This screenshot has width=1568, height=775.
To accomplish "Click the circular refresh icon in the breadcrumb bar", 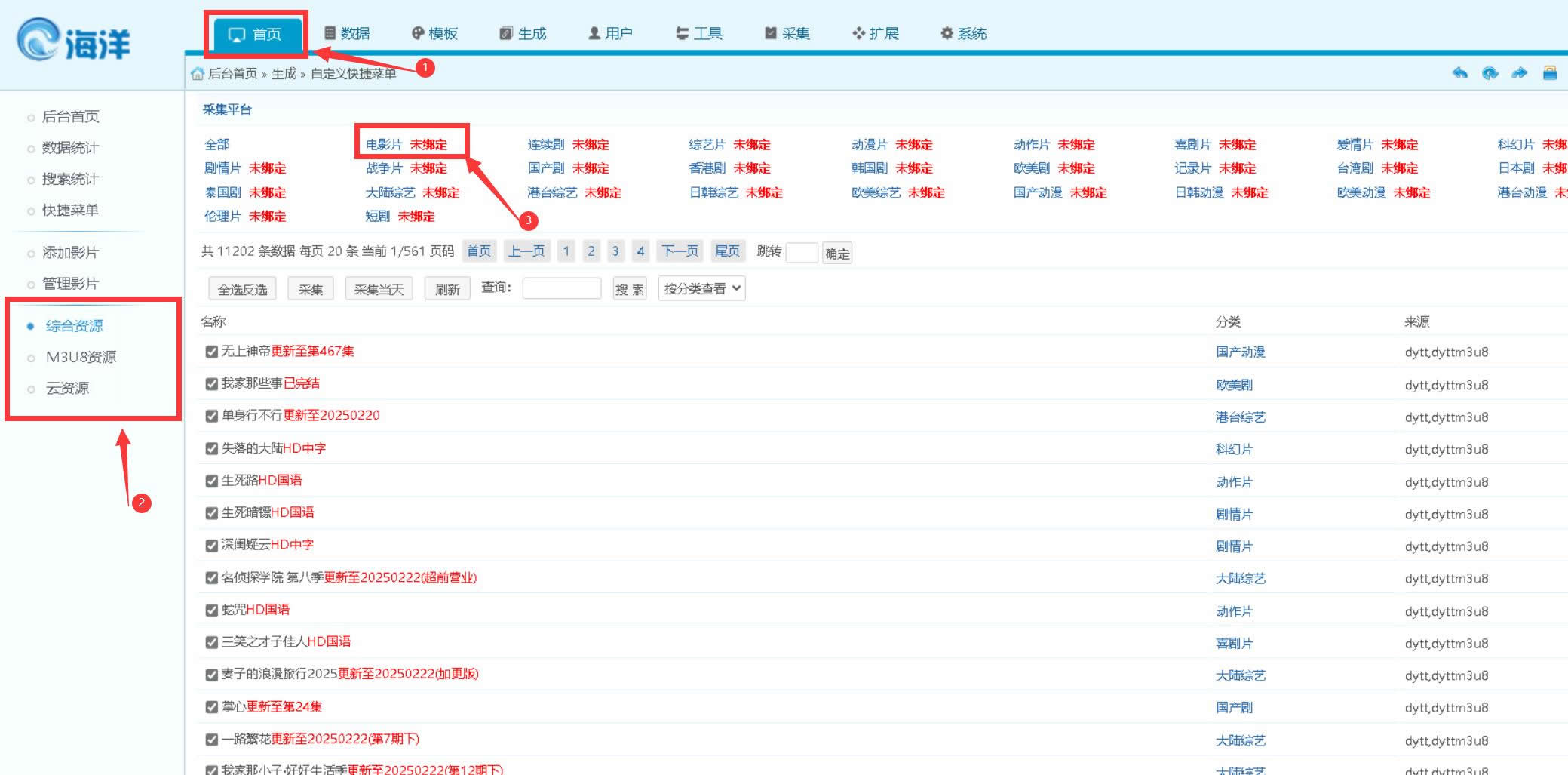I will click(x=1490, y=73).
